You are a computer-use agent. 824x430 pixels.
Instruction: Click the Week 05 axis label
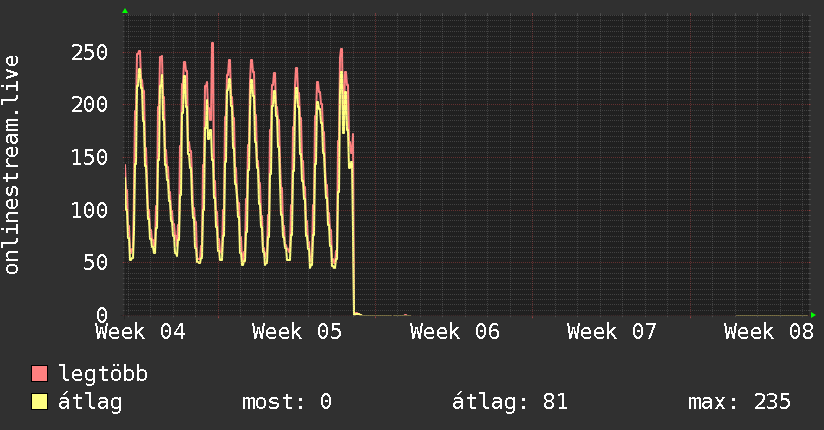298,331
